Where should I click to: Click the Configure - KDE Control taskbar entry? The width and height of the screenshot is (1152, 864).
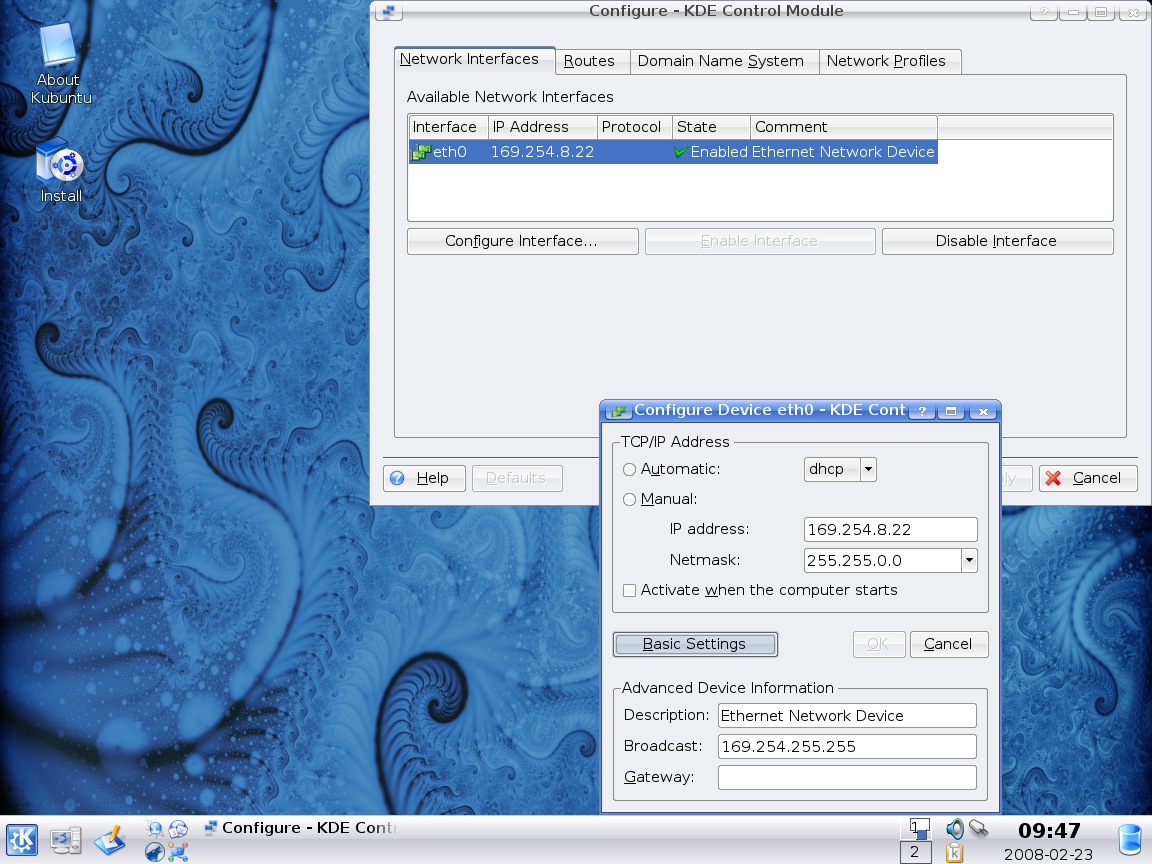[x=300, y=828]
